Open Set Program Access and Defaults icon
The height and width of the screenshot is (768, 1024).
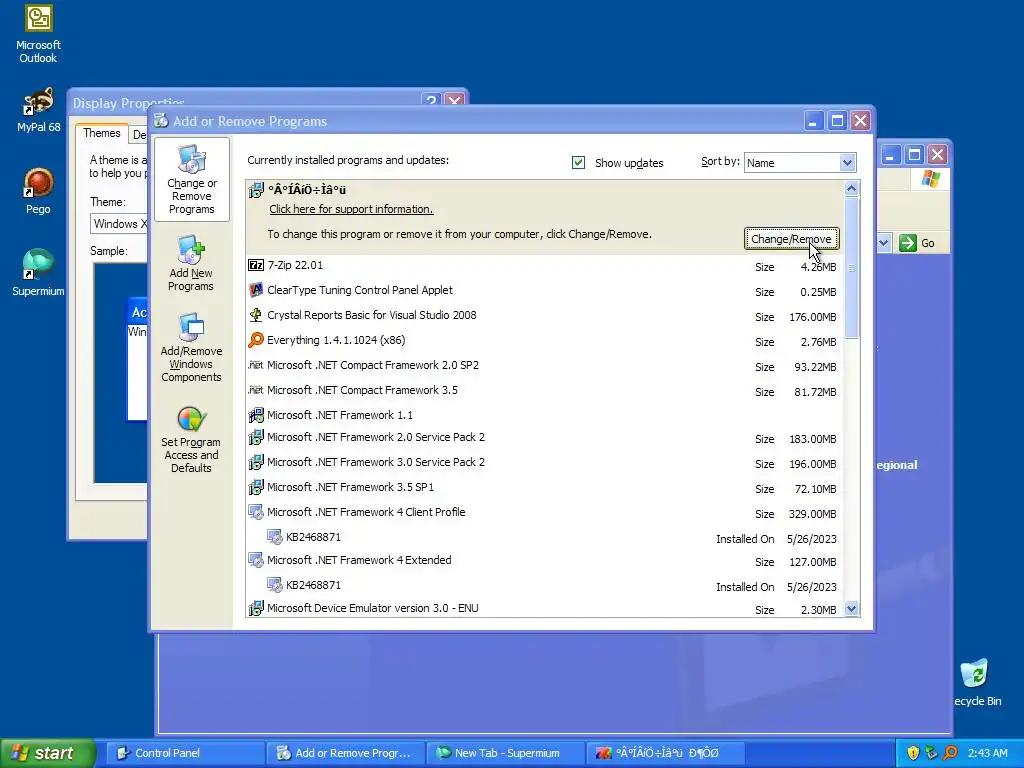[x=191, y=419]
